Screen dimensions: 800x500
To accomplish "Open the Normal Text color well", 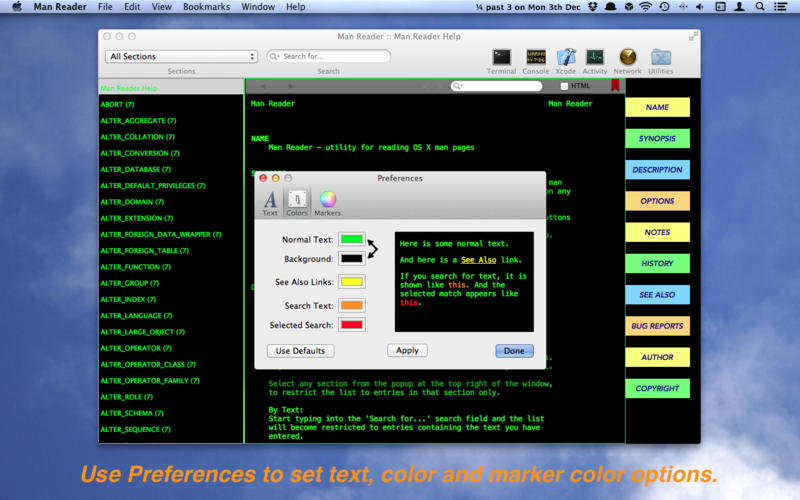I will 352,239.
